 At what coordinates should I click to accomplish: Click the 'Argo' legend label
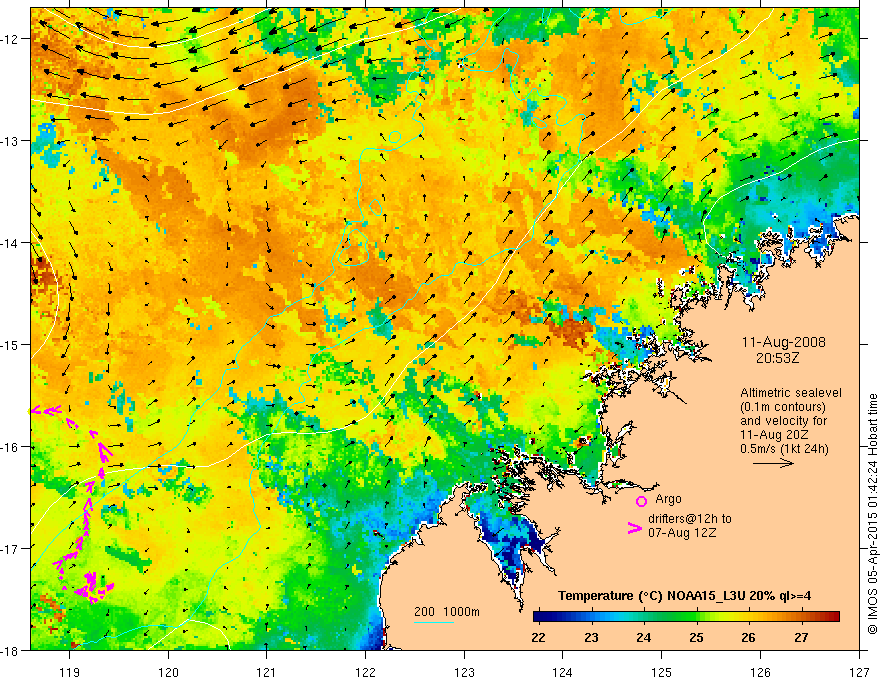668,499
